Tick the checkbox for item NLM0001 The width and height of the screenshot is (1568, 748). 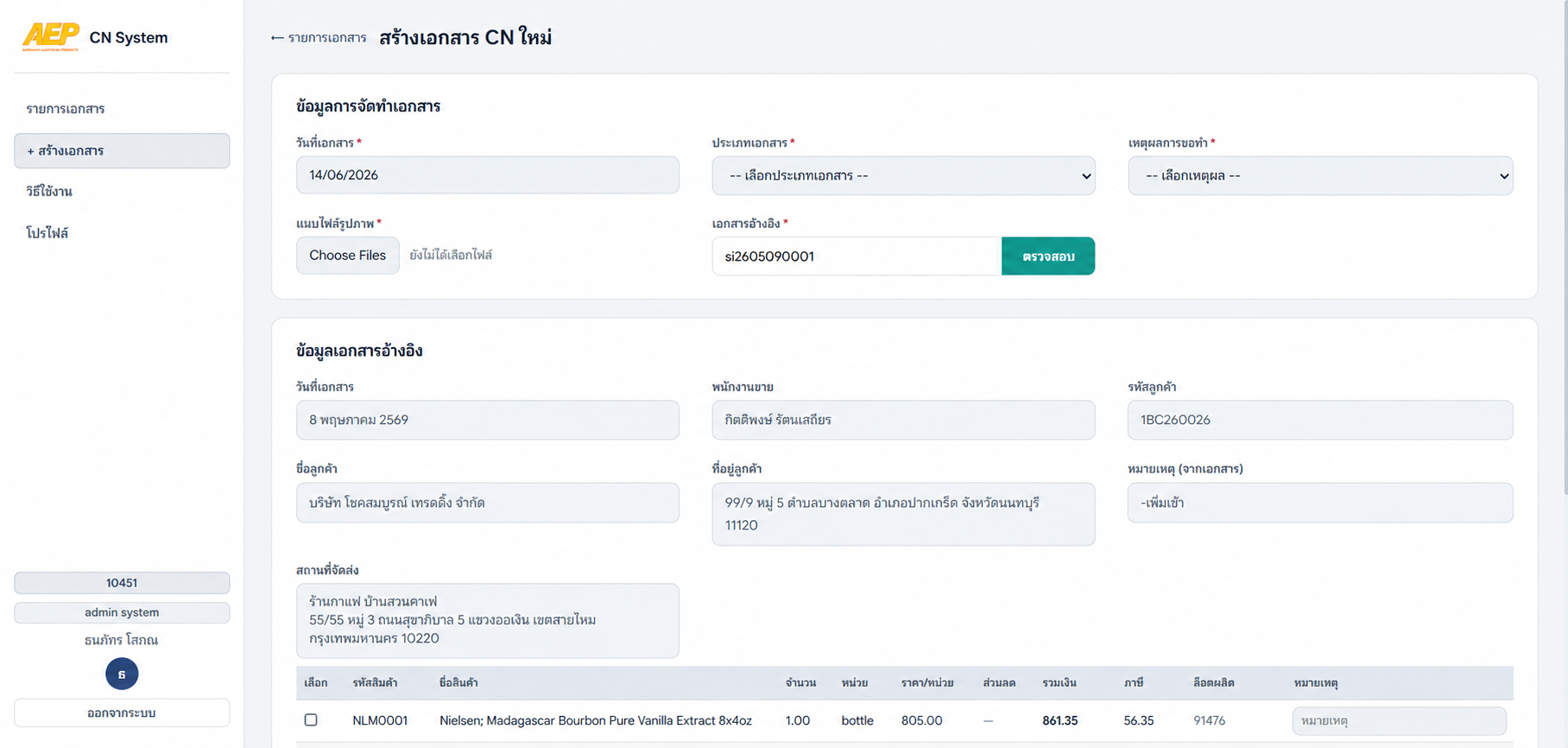[x=311, y=719]
